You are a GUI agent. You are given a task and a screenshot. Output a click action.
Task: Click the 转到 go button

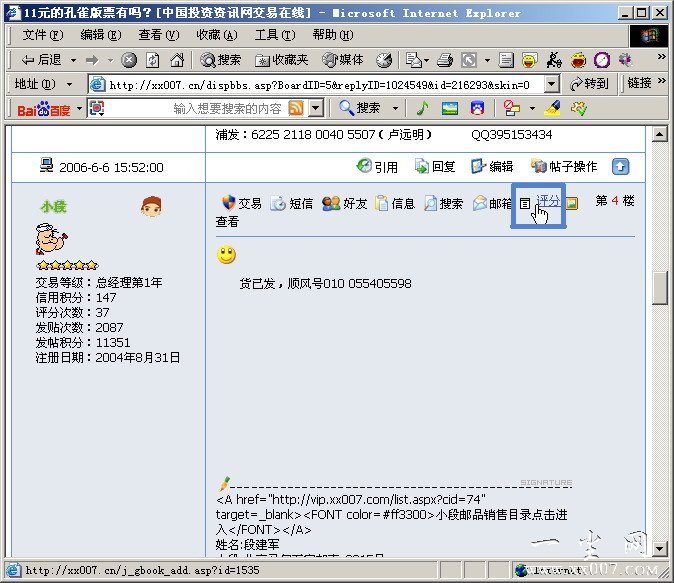(588, 84)
